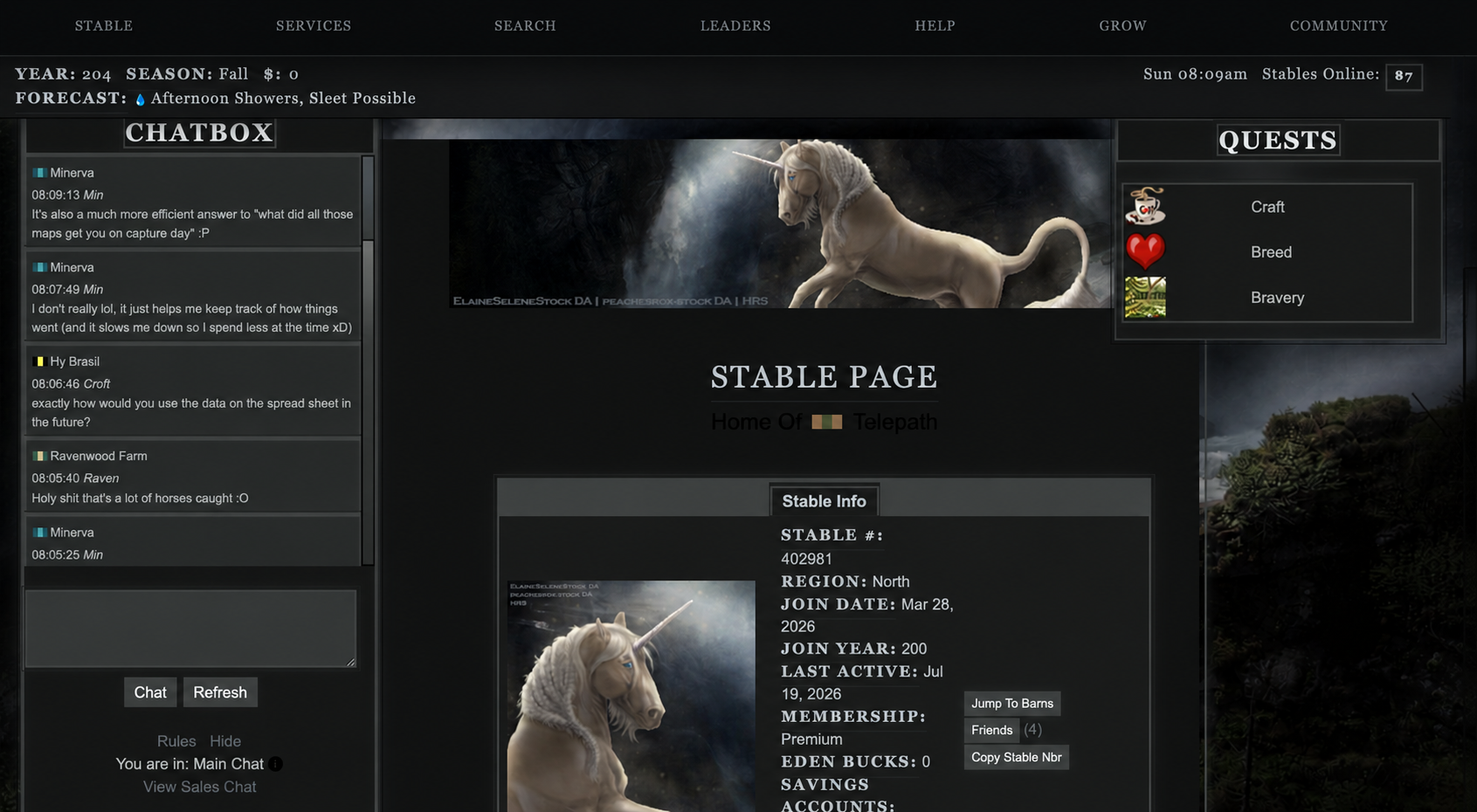Click Telepath's stable flag icon

click(x=826, y=423)
